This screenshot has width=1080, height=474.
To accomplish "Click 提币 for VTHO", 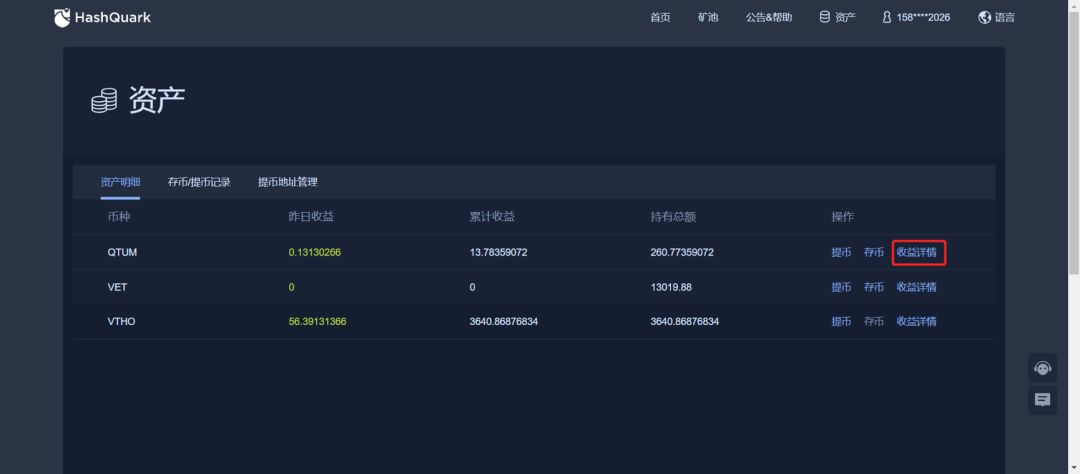I will tap(841, 322).
